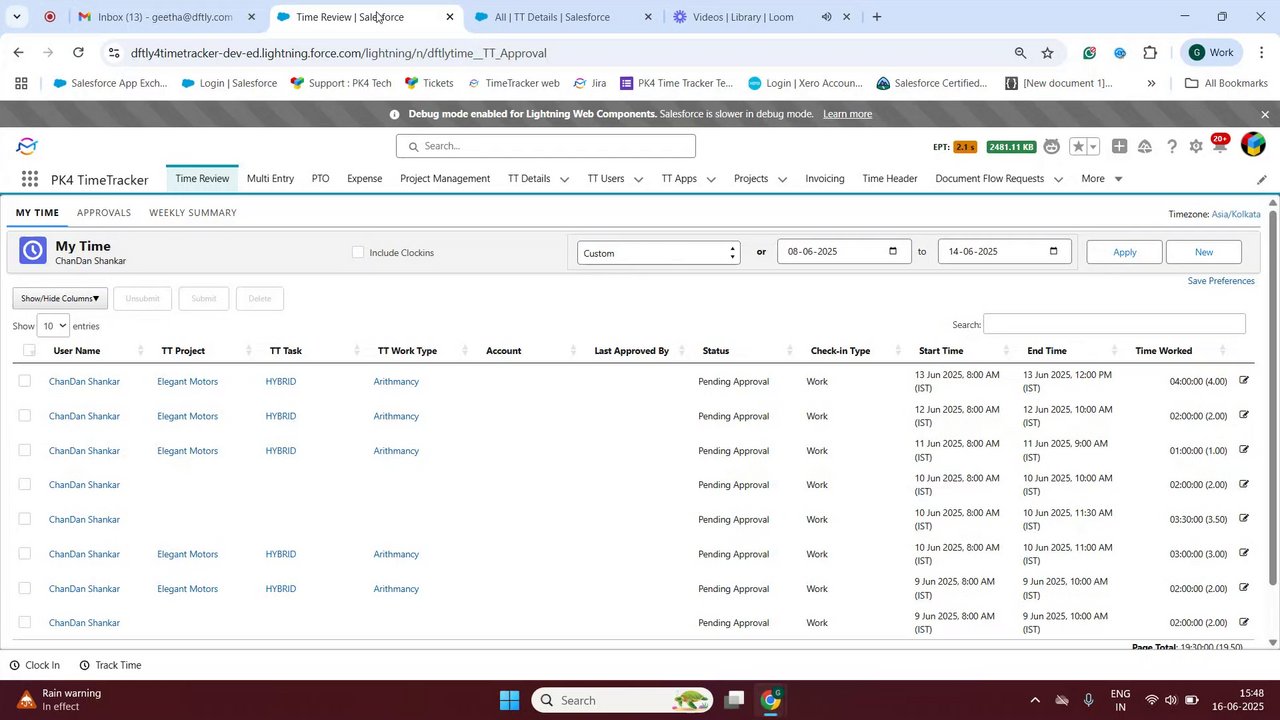Check the 9 Jun row without a project
This screenshot has height=720, width=1280.
25,622
